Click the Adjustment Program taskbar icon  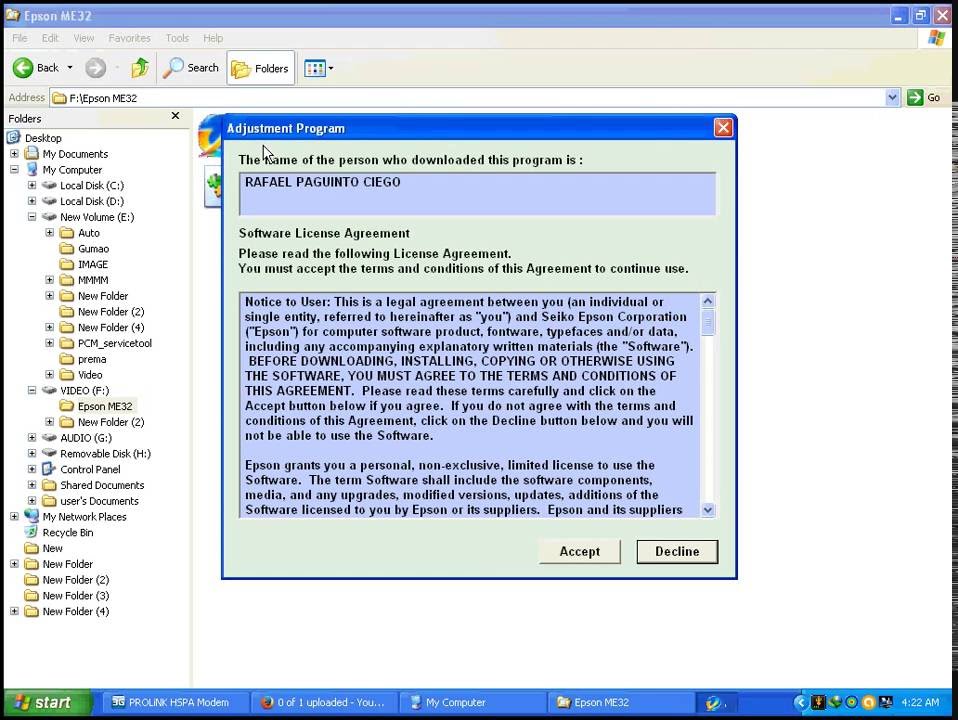pyautogui.click(x=715, y=702)
